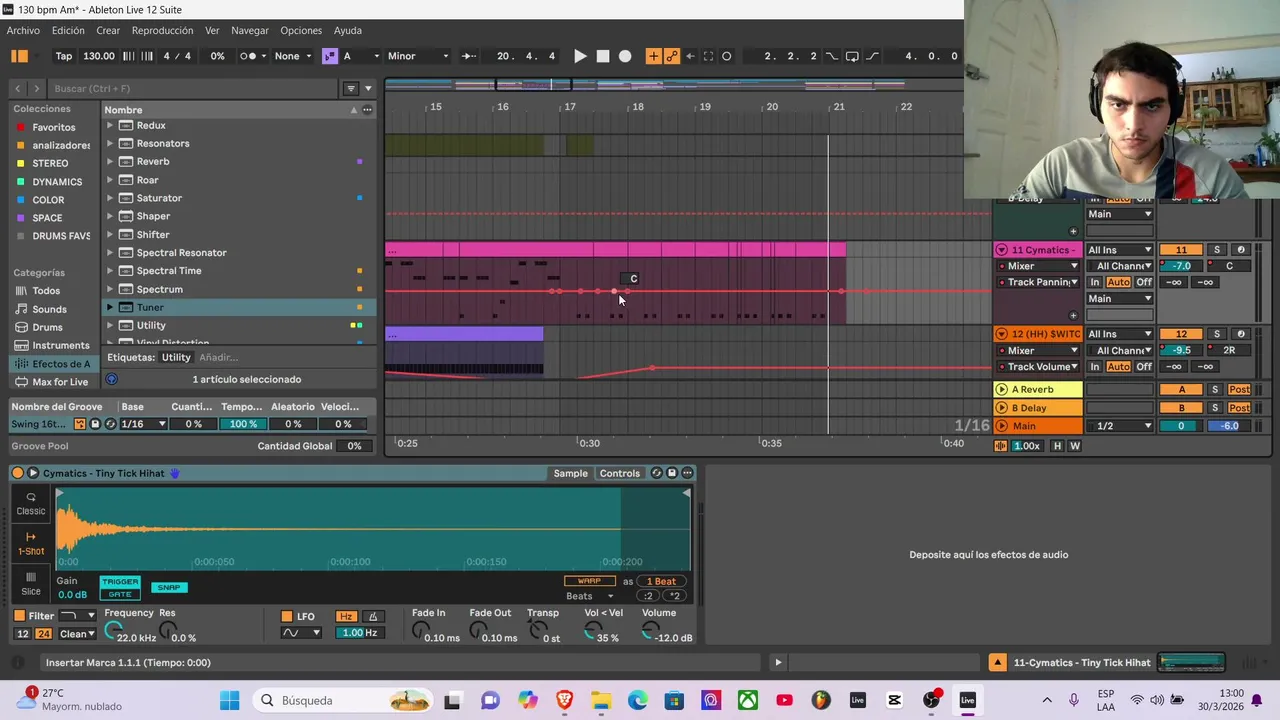The height and width of the screenshot is (720, 1280).
Task: Toggle the WARP button
Action: point(590,581)
